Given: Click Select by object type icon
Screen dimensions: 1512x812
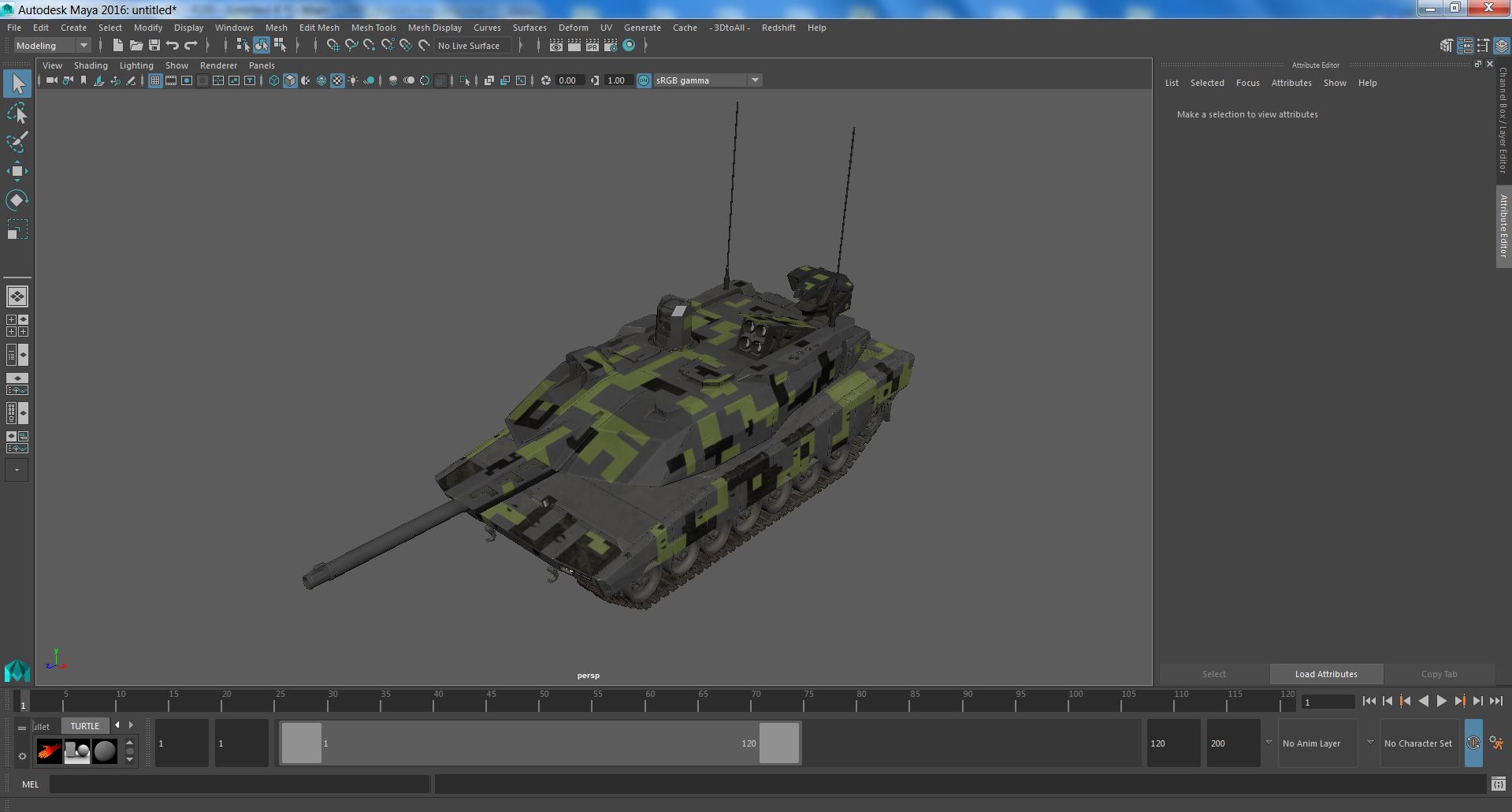Looking at the screenshot, I should click(261, 46).
